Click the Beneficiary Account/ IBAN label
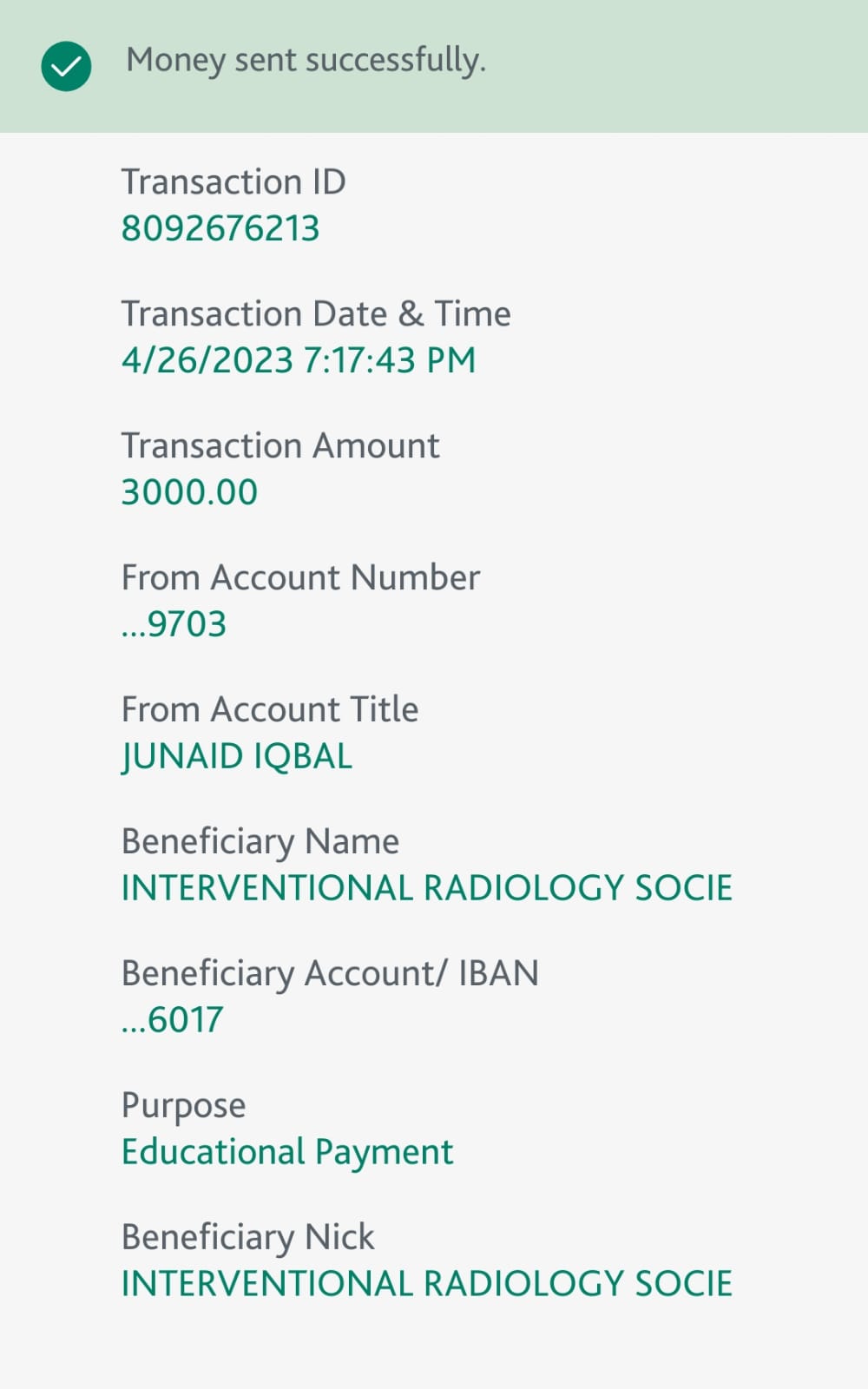 click(330, 974)
